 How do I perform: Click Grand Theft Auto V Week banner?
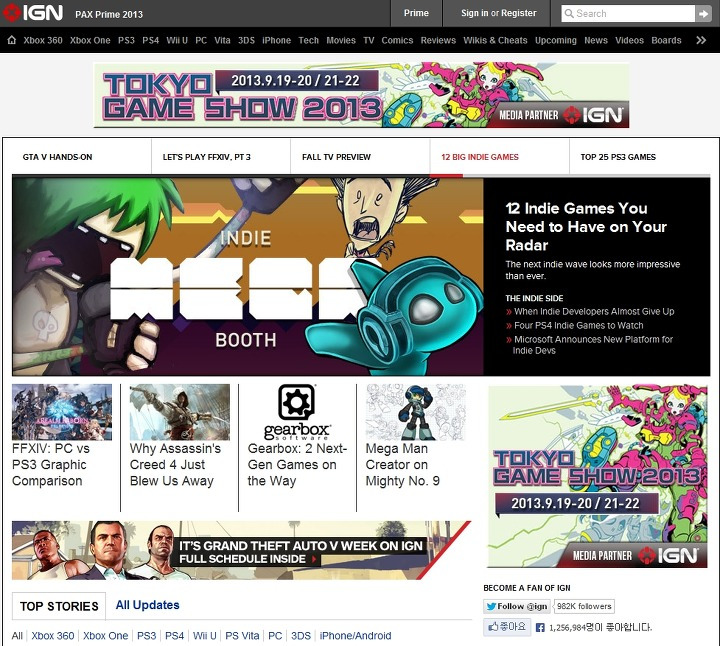coord(242,550)
